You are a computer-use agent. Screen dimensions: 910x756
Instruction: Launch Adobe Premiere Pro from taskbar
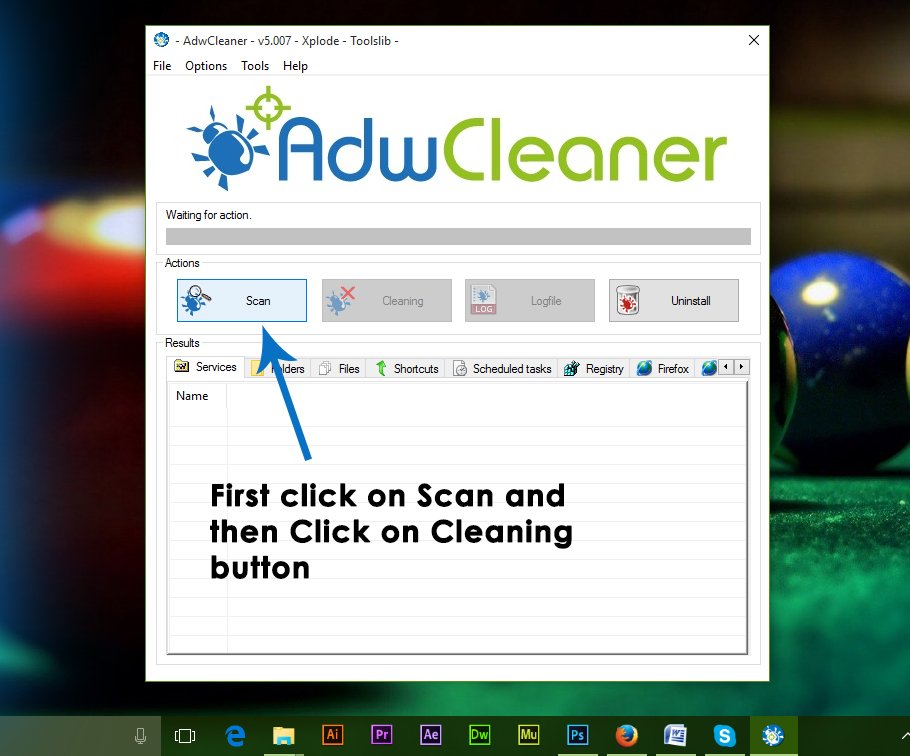382,735
